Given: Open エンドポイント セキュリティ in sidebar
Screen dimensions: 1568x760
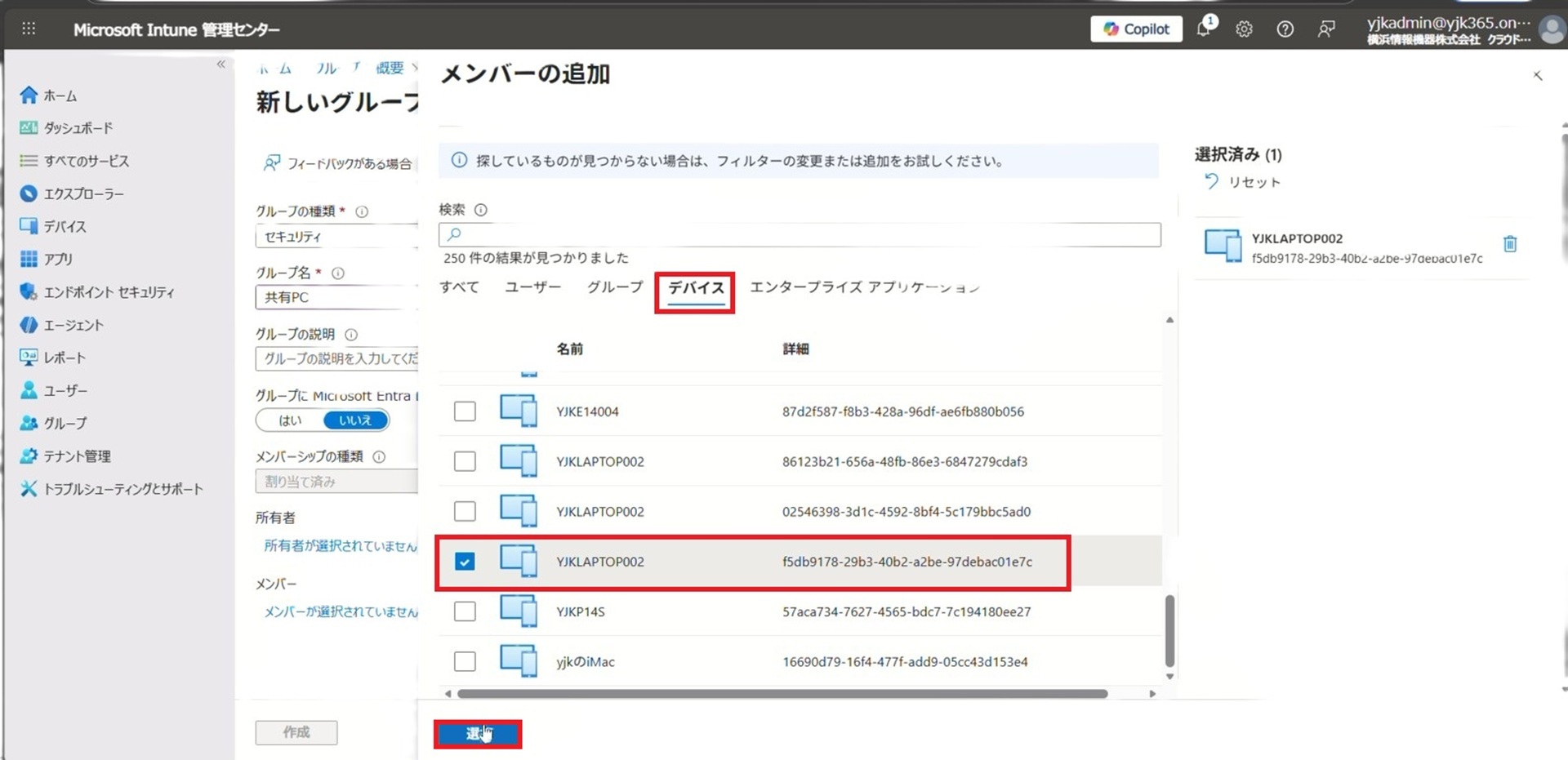Looking at the screenshot, I should pos(108,292).
